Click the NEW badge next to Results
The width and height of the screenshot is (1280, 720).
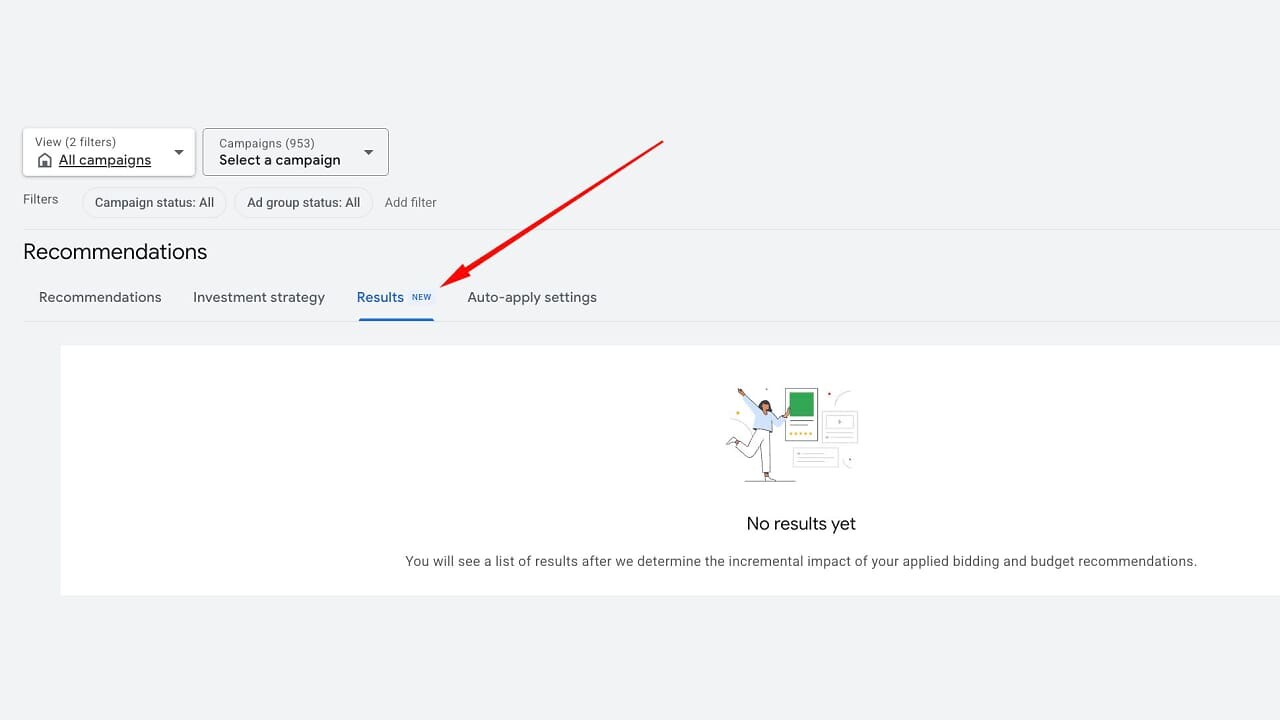422,297
